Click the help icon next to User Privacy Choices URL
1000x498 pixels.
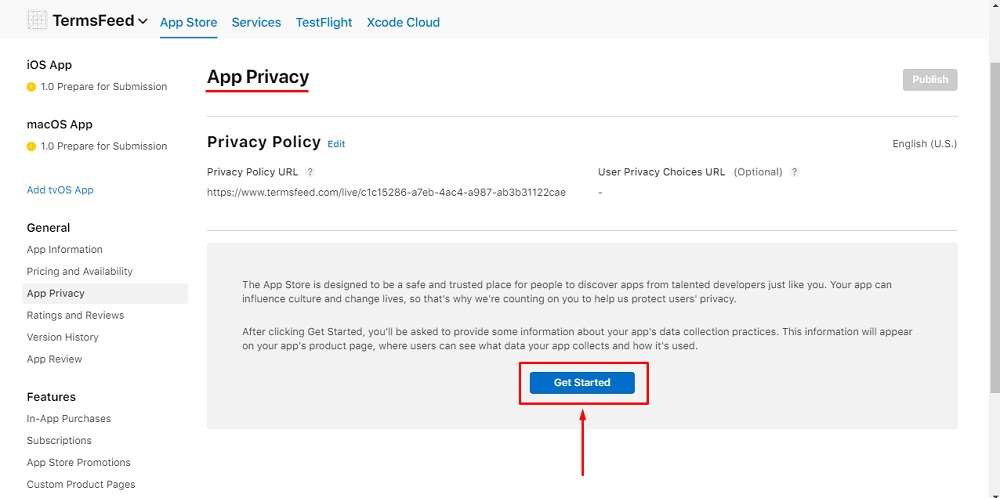tap(795, 172)
